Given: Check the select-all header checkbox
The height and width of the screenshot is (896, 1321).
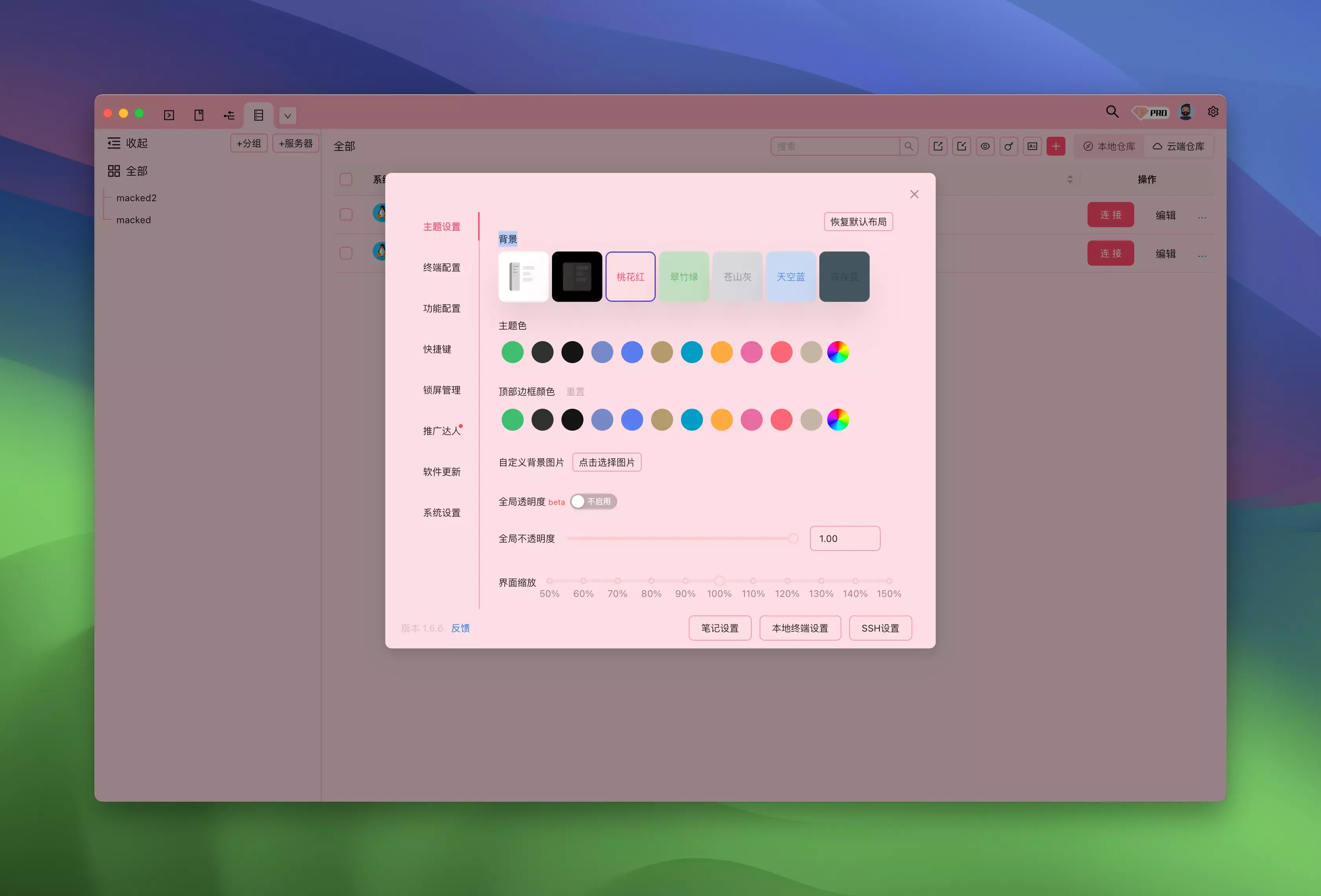Looking at the screenshot, I should click(x=346, y=180).
